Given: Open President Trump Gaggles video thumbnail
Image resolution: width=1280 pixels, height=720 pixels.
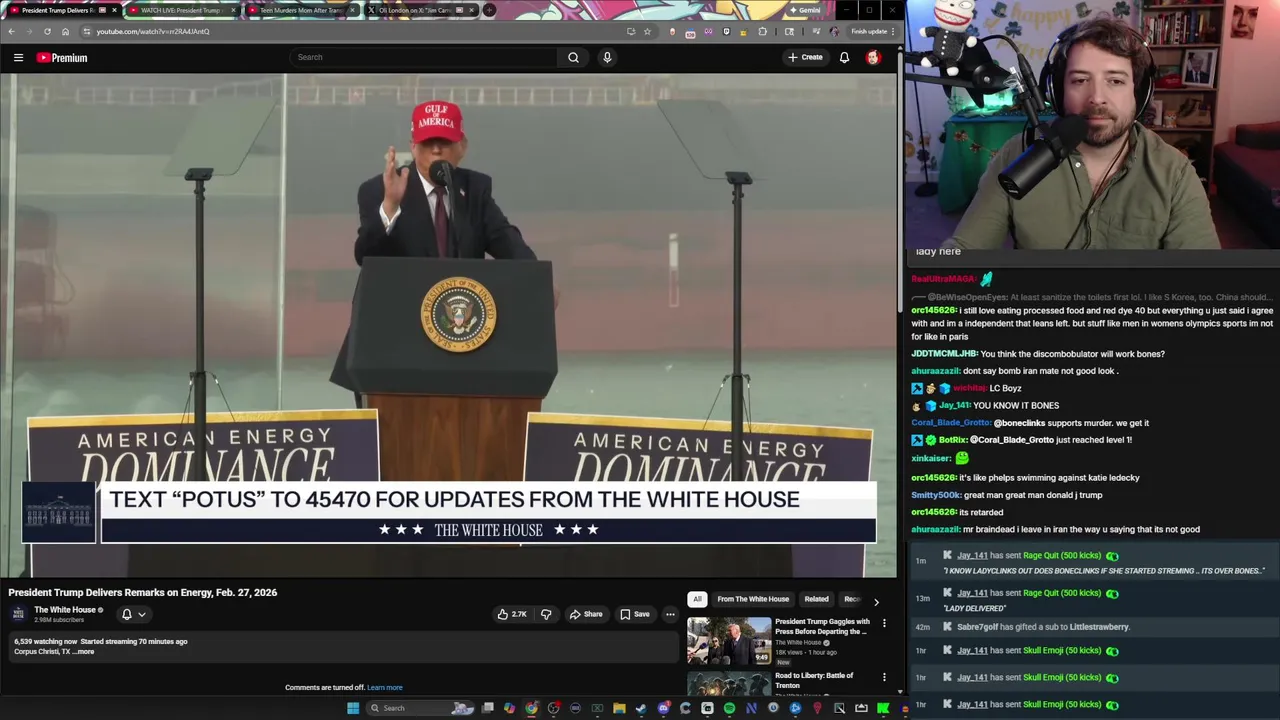Looking at the screenshot, I should click(x=729, y=640).
